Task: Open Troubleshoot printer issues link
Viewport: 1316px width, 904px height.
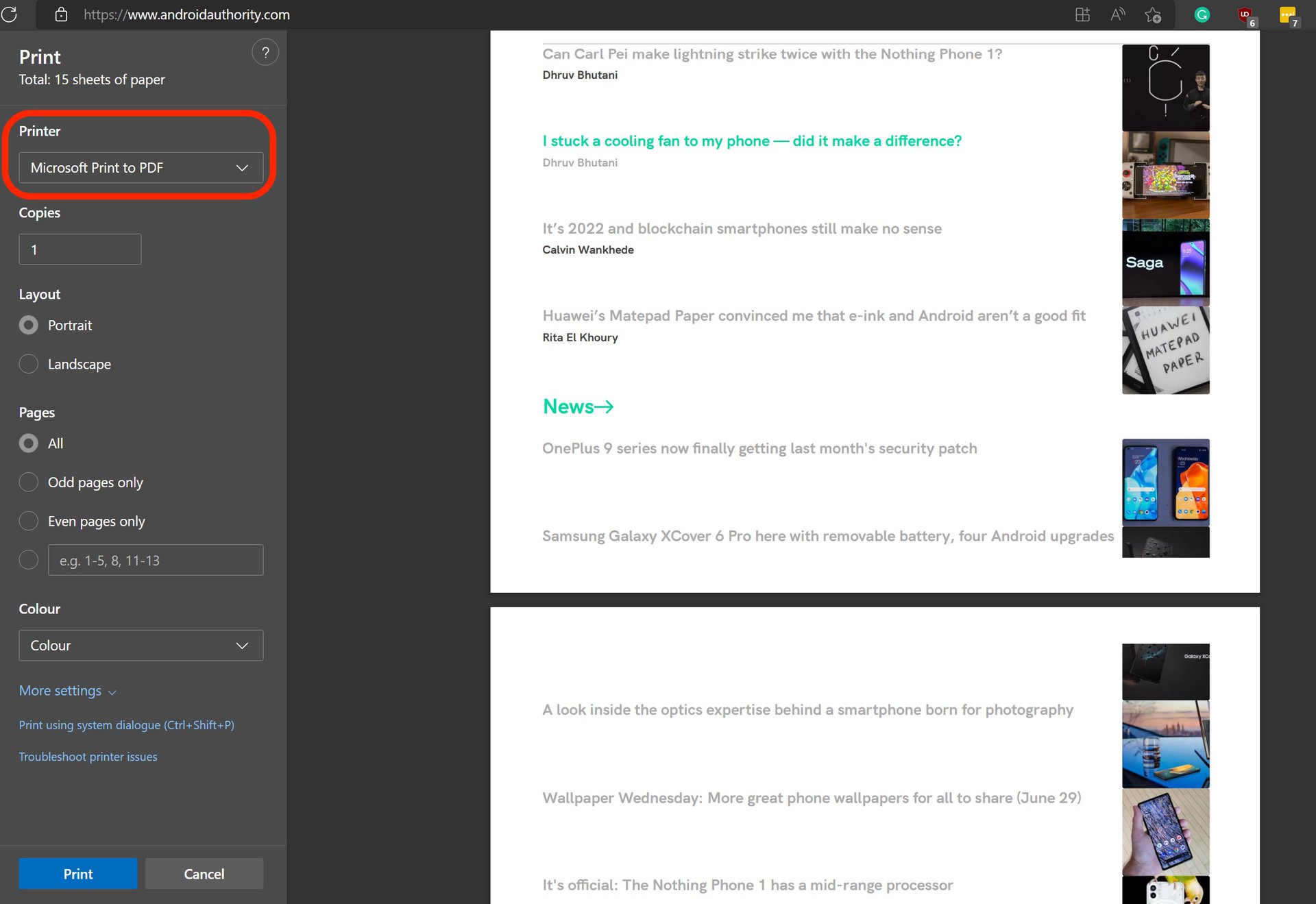Action: [x=87, y=756]
